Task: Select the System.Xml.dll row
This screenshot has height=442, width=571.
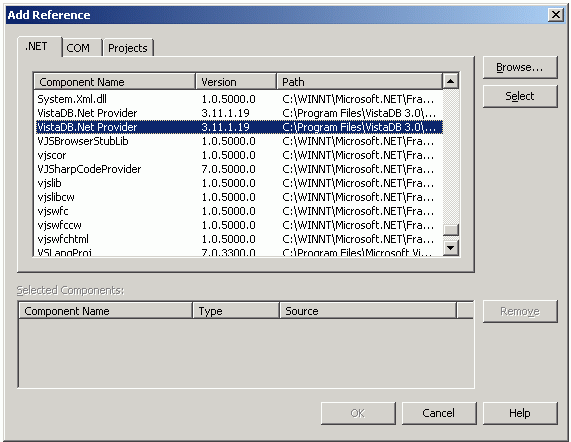Action: (239, 99)
